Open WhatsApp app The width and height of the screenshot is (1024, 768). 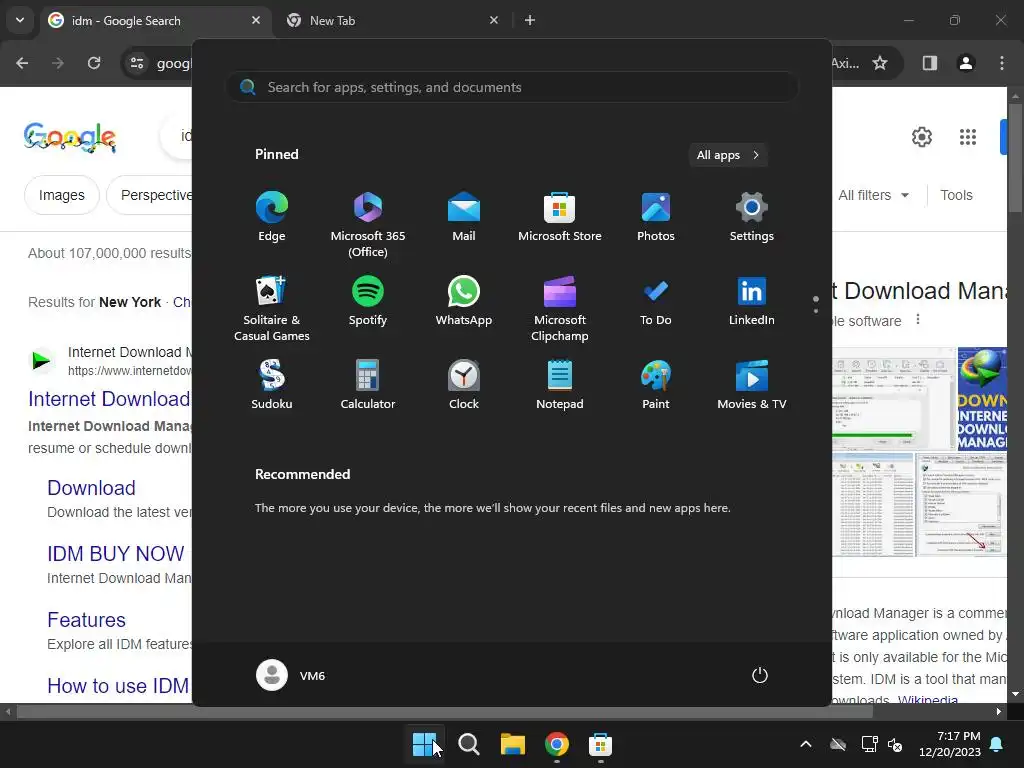click(x=464, y=301)
